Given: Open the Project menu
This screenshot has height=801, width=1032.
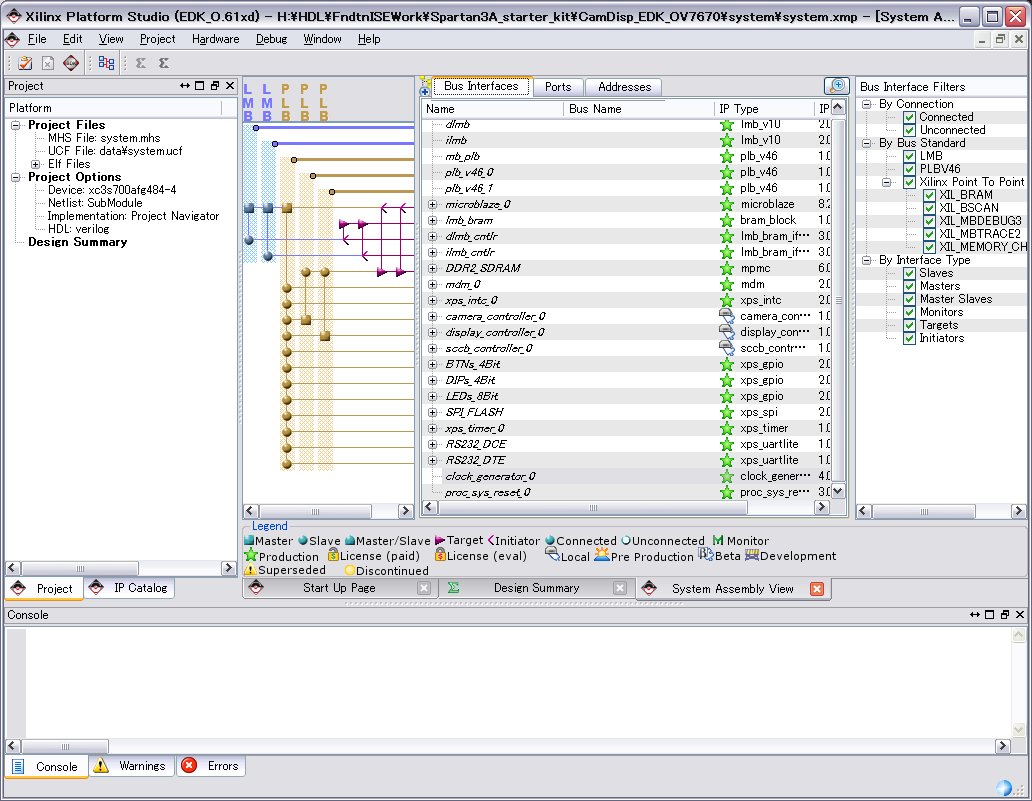Looking at the screenshot, I should tap(157, 39).
